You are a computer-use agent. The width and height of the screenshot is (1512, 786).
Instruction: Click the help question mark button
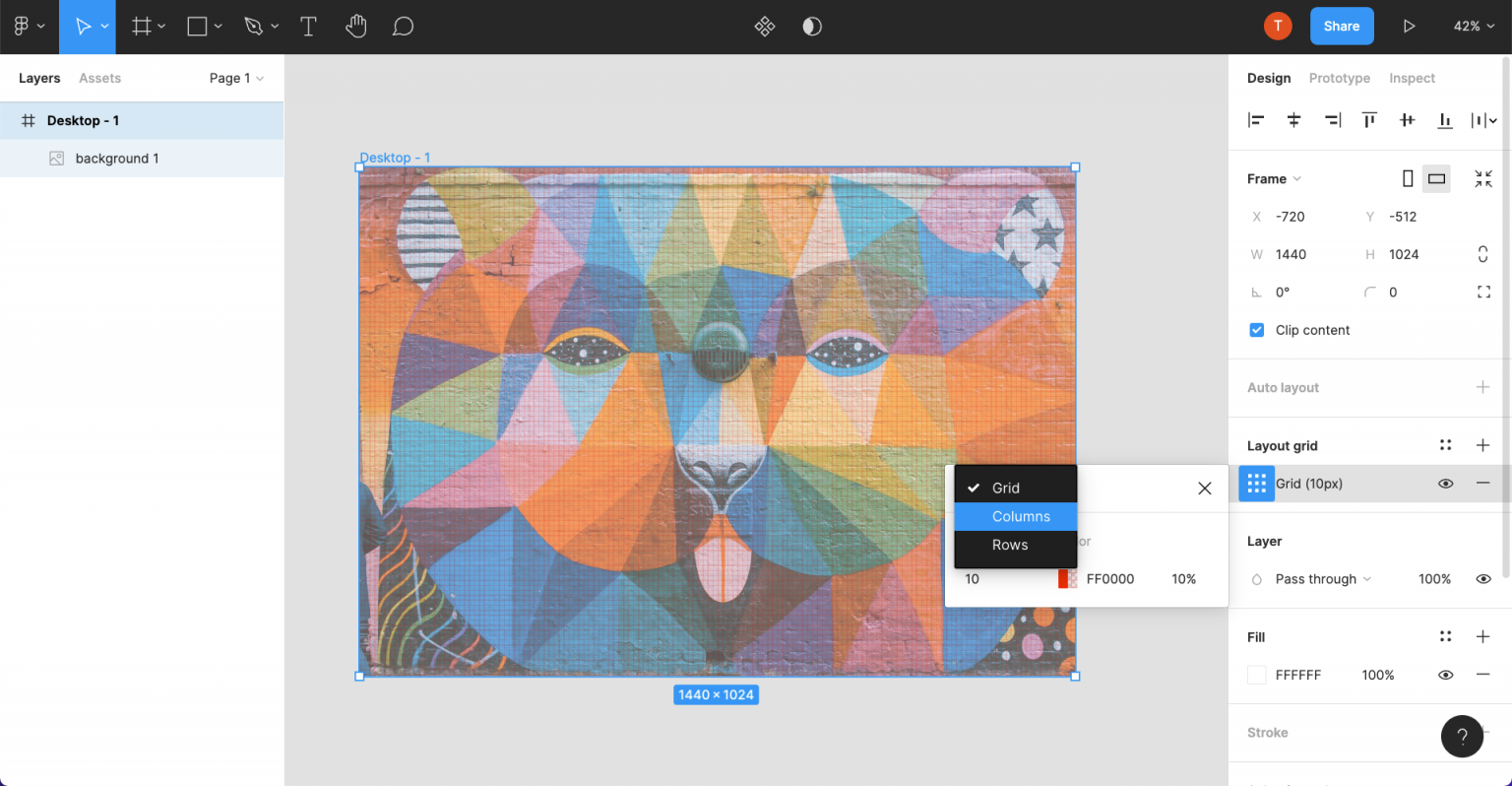1462,736
